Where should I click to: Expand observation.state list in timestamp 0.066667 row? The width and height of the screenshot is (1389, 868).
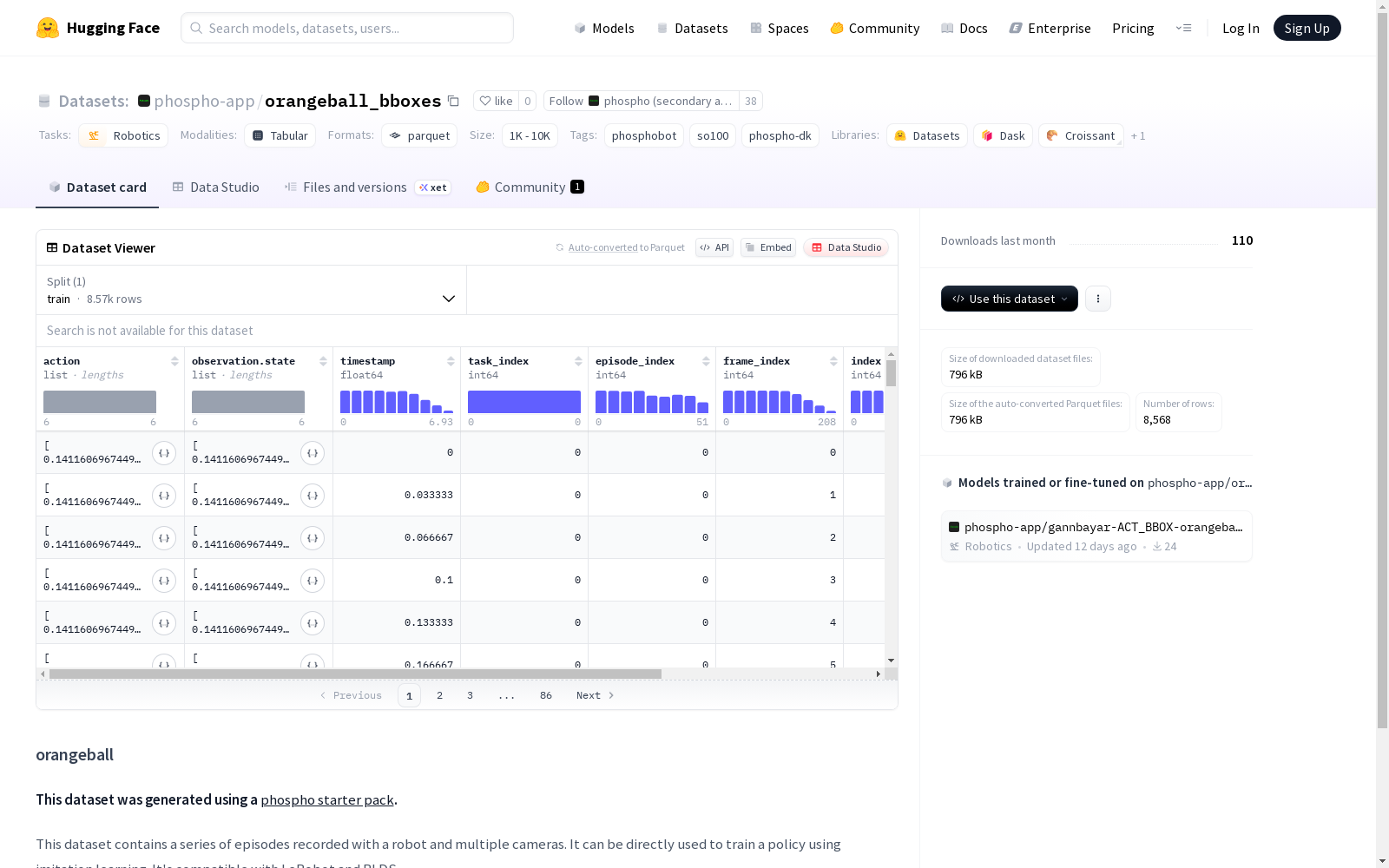pos(313,538)
